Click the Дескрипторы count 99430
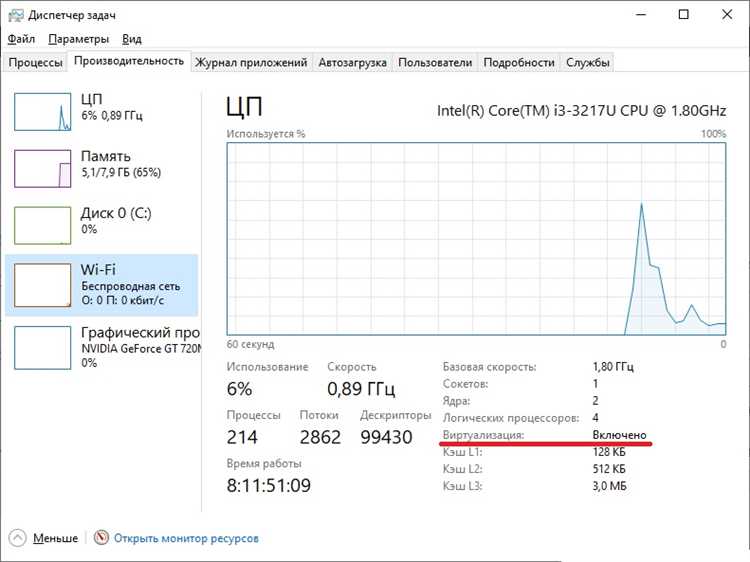The height and width of the screenshot is (562, 750). tap(386, 437)
